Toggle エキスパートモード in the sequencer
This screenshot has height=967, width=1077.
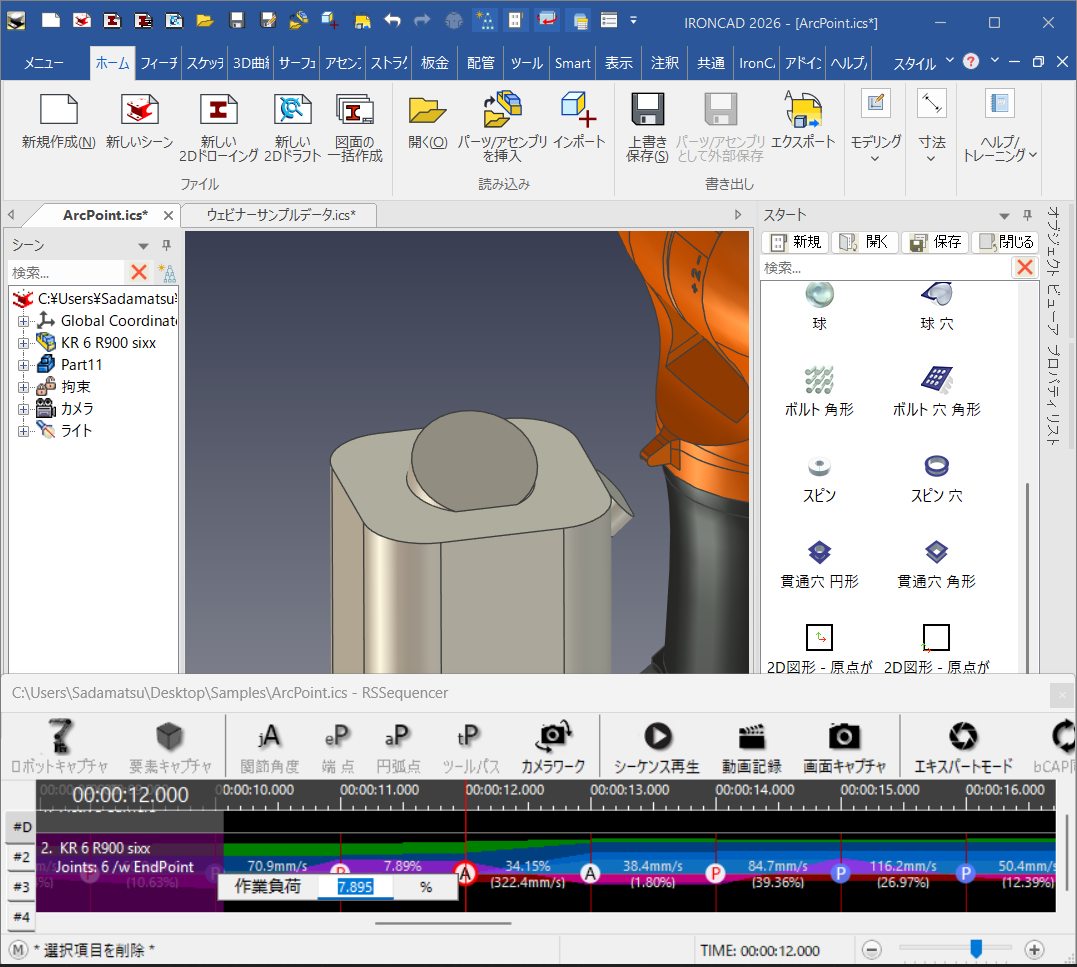[x=963, y=746]
